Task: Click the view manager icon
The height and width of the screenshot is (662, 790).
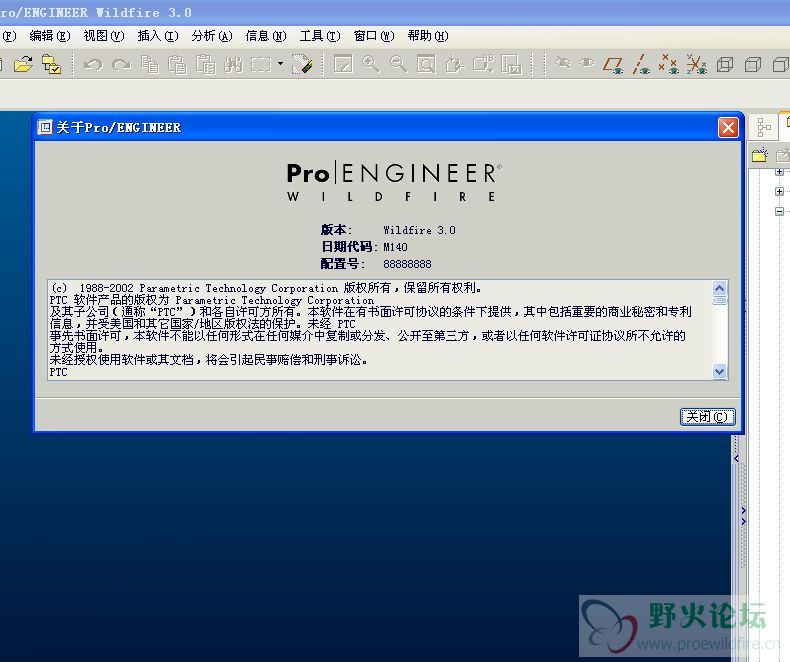Action: pos(511,64)
